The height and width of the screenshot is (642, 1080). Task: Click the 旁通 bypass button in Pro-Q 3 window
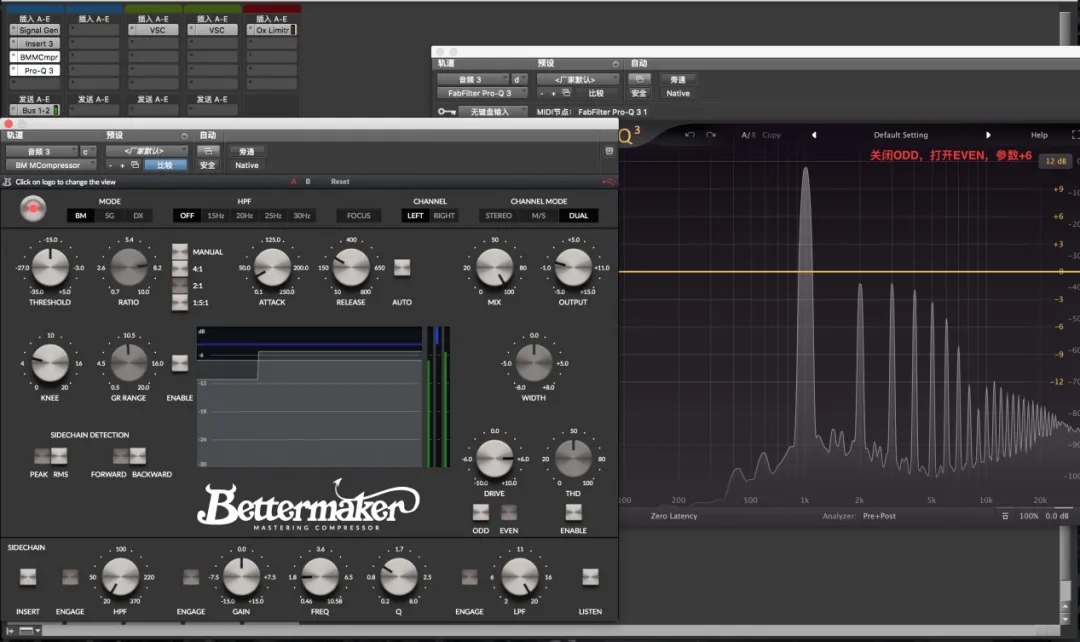pyautogui.click(x=678, y=79)
